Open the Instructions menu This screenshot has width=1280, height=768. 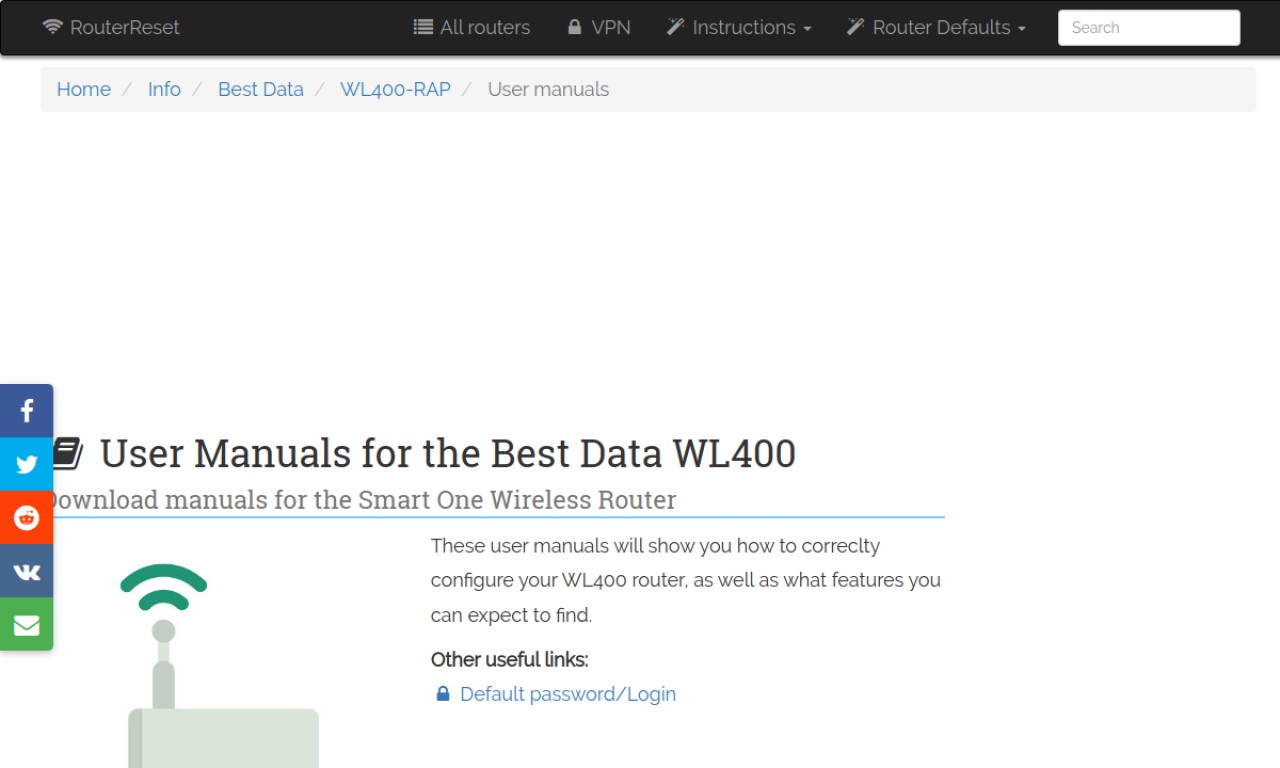(x=739, y=27)
